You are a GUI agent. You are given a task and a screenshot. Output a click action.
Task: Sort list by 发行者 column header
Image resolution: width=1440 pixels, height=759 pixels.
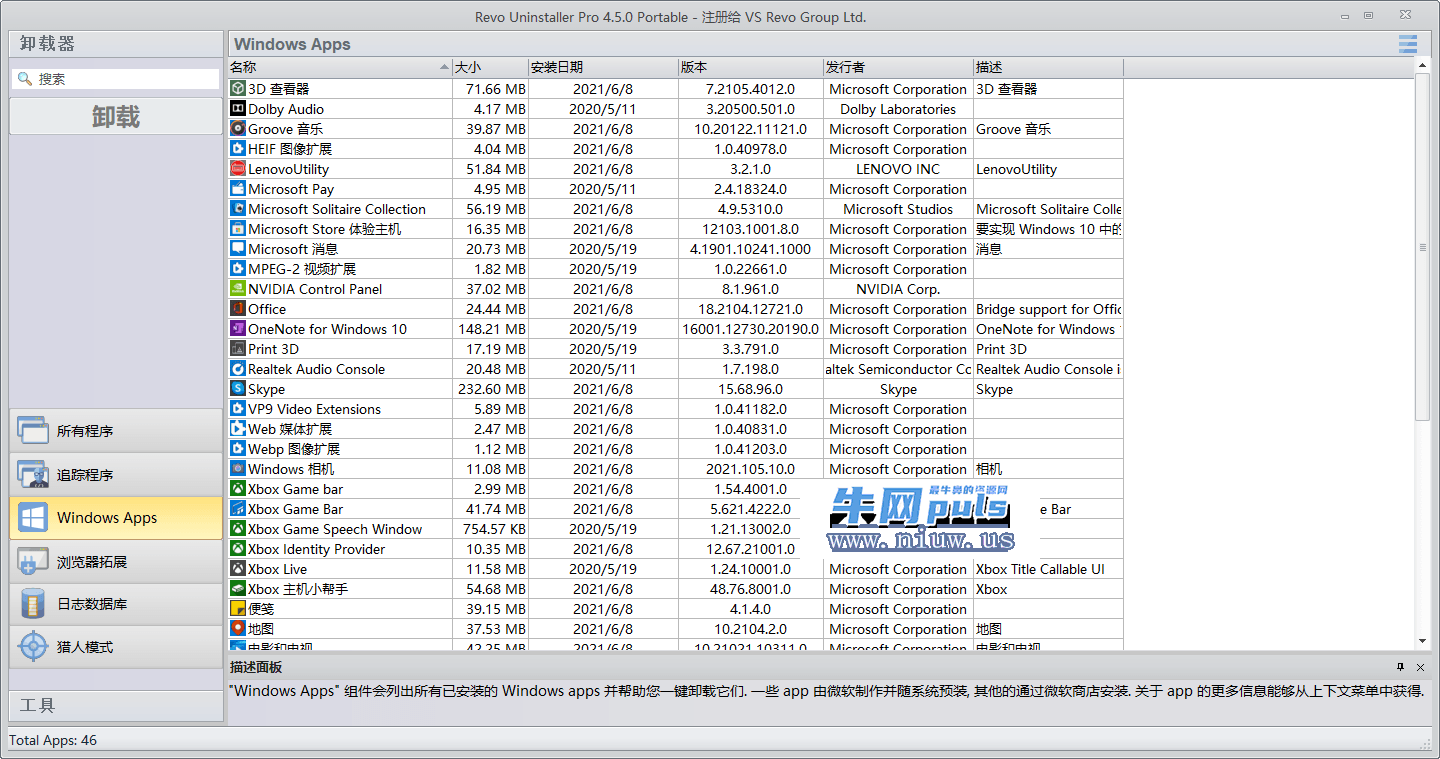pos(898,67)
